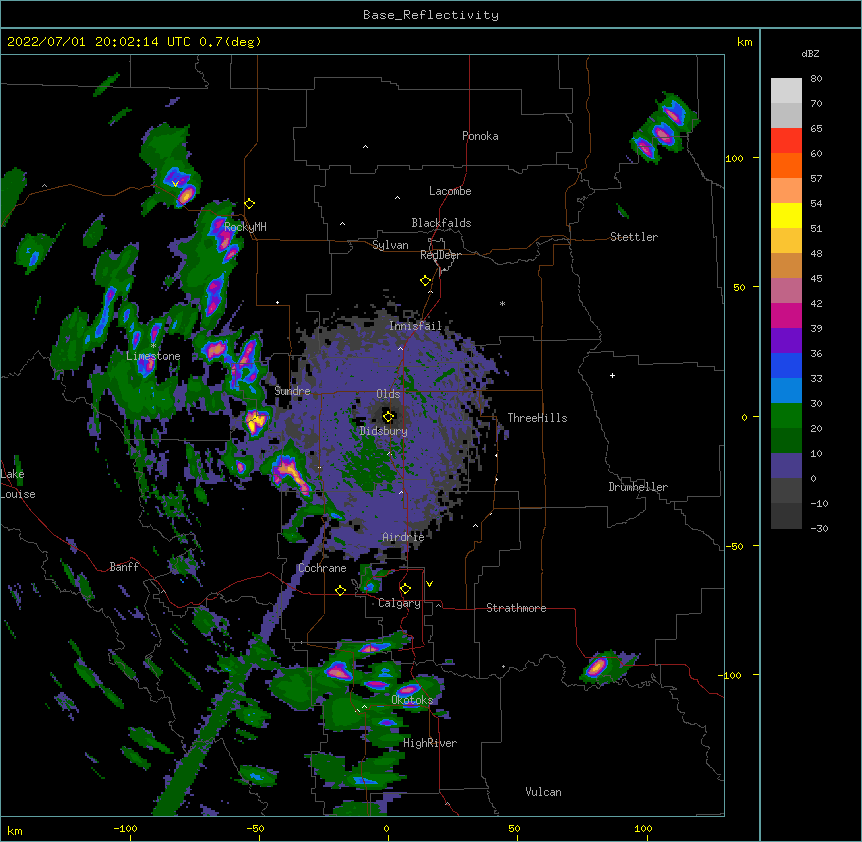Click the Base_Reflectivity title text

431,15
